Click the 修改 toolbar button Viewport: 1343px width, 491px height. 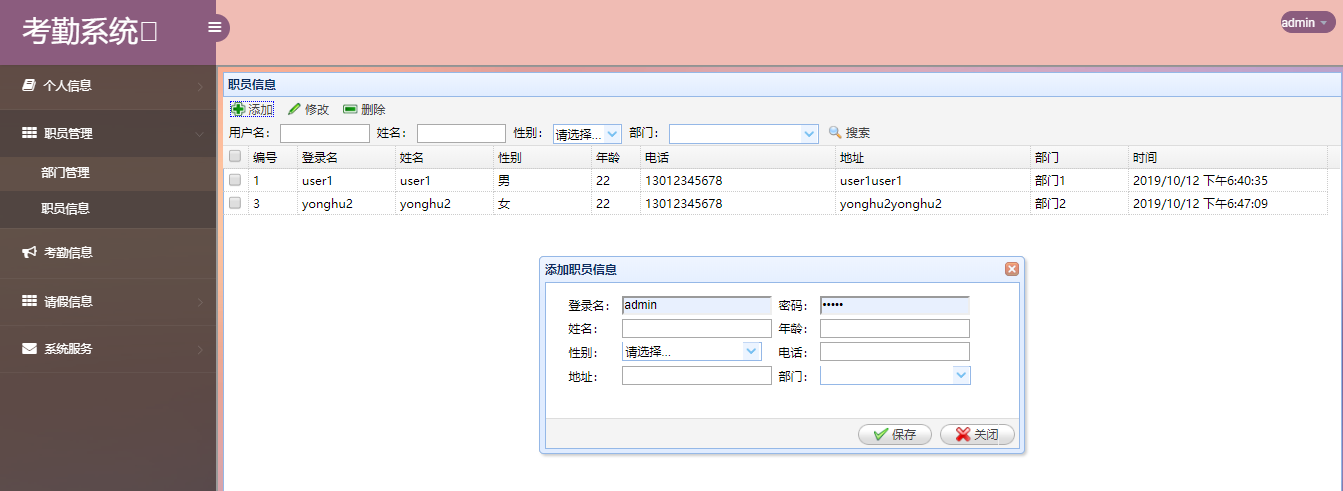tap(308, 109)
